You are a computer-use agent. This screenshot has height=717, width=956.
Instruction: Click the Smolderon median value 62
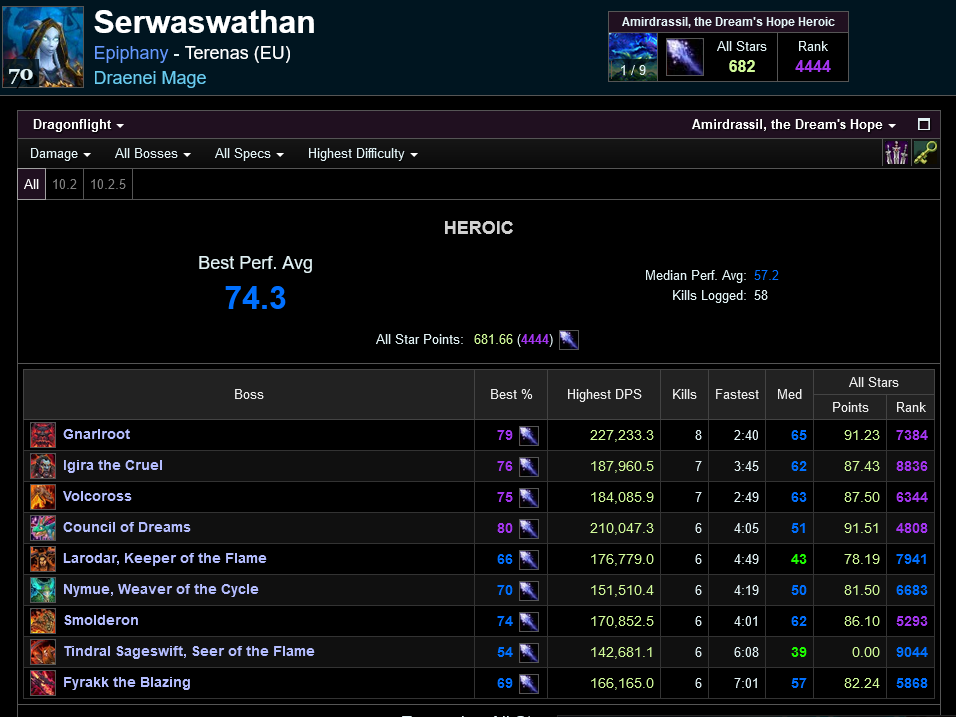[x=799, y=621]
